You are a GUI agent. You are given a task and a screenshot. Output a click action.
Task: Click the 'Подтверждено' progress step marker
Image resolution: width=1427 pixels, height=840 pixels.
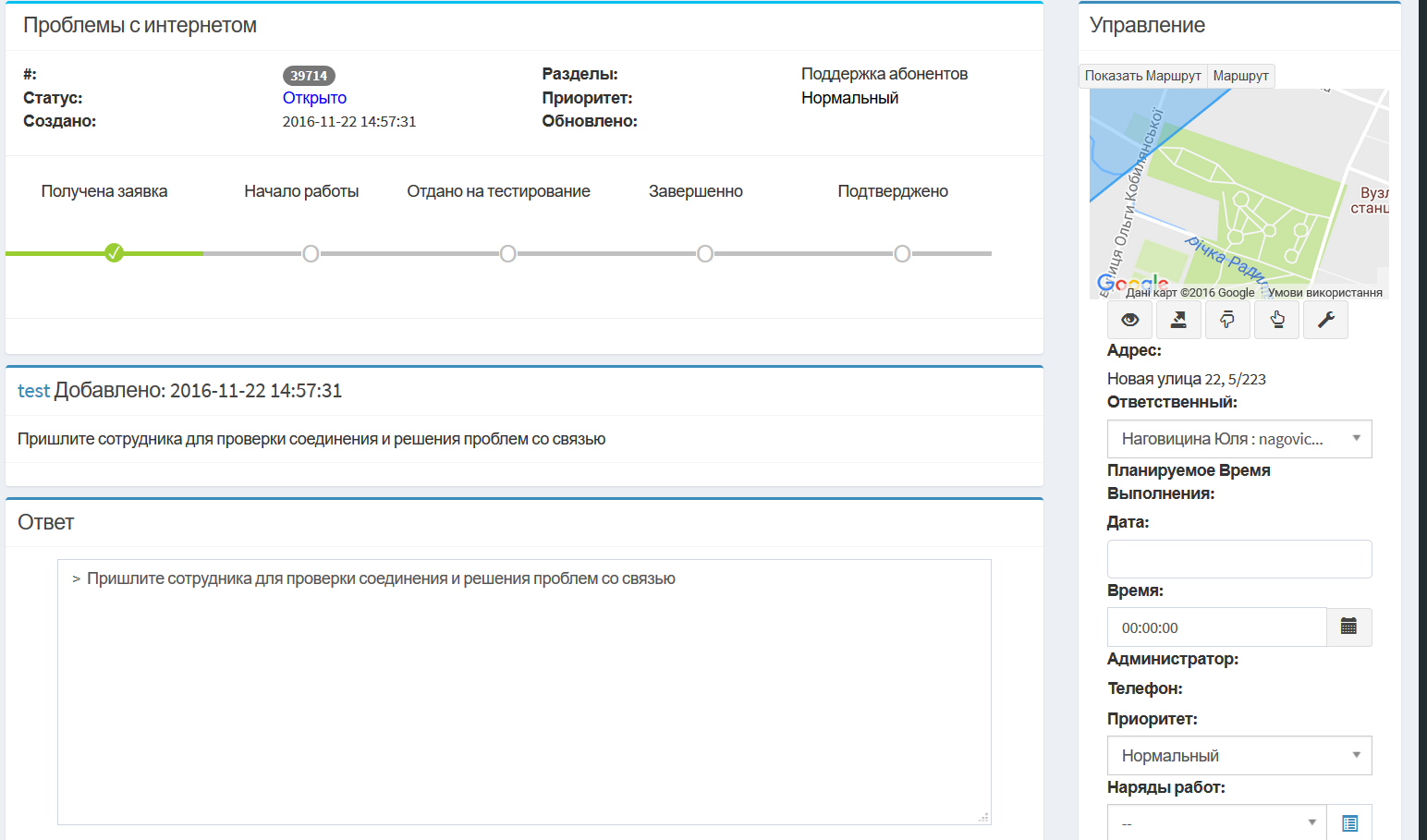(x=902, y=253)
